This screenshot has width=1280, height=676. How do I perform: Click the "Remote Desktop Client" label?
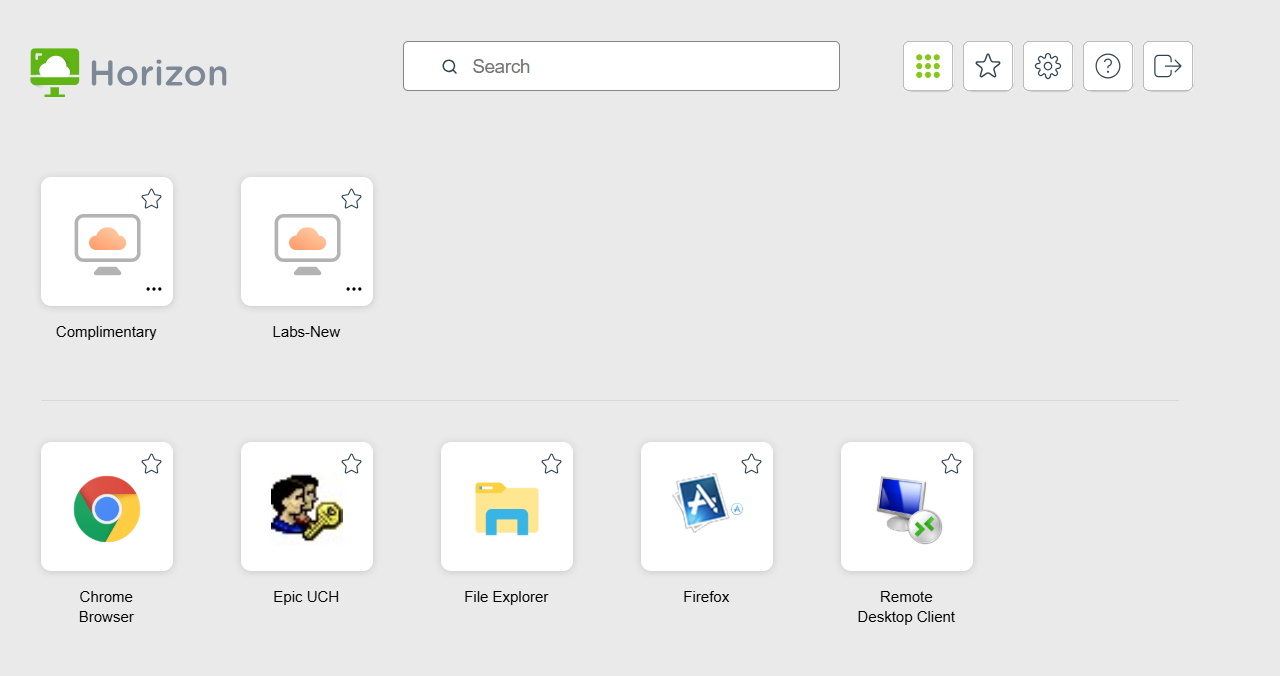906,607
